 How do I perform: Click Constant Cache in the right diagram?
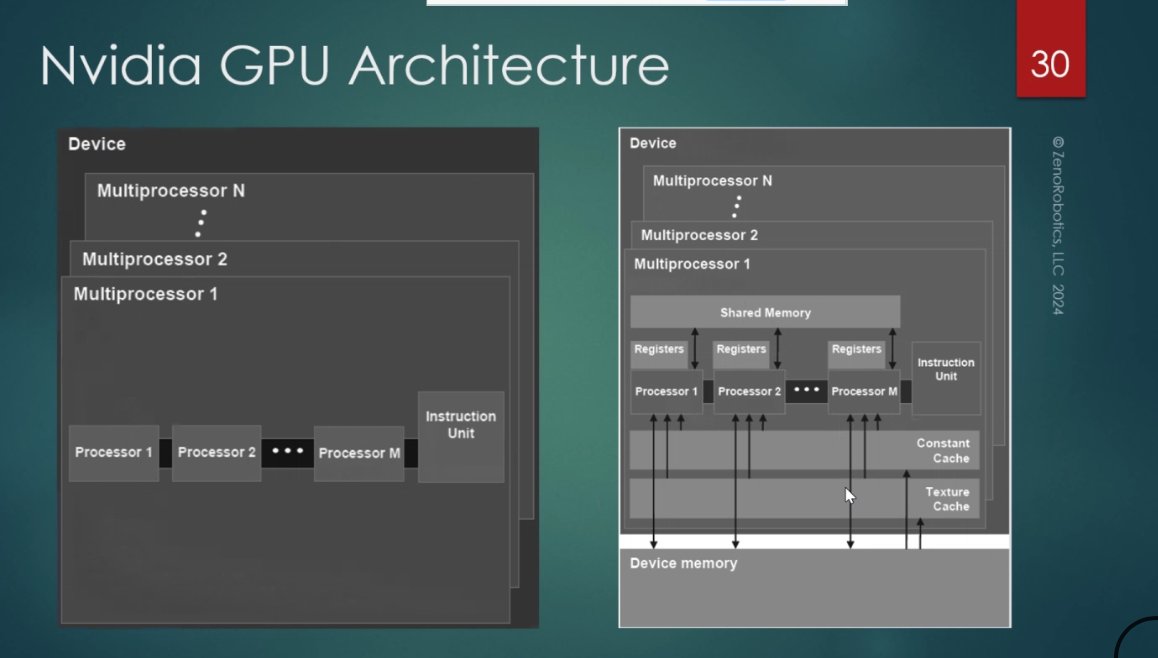pos(942,451)
